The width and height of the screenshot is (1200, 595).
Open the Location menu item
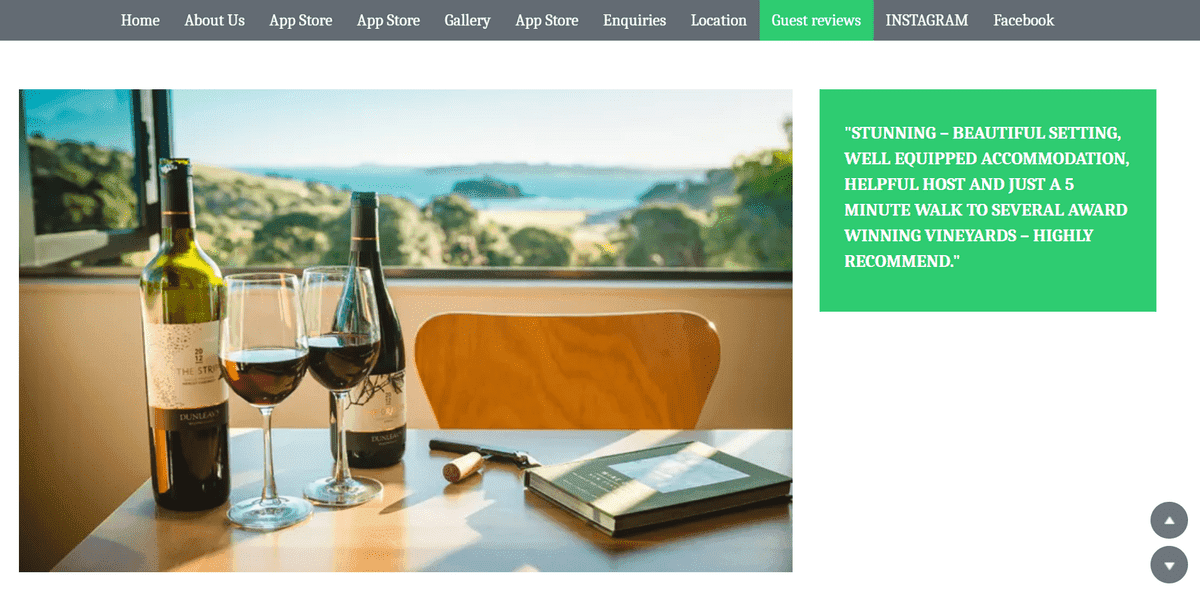pyautogui.click(x=718, y=20)
